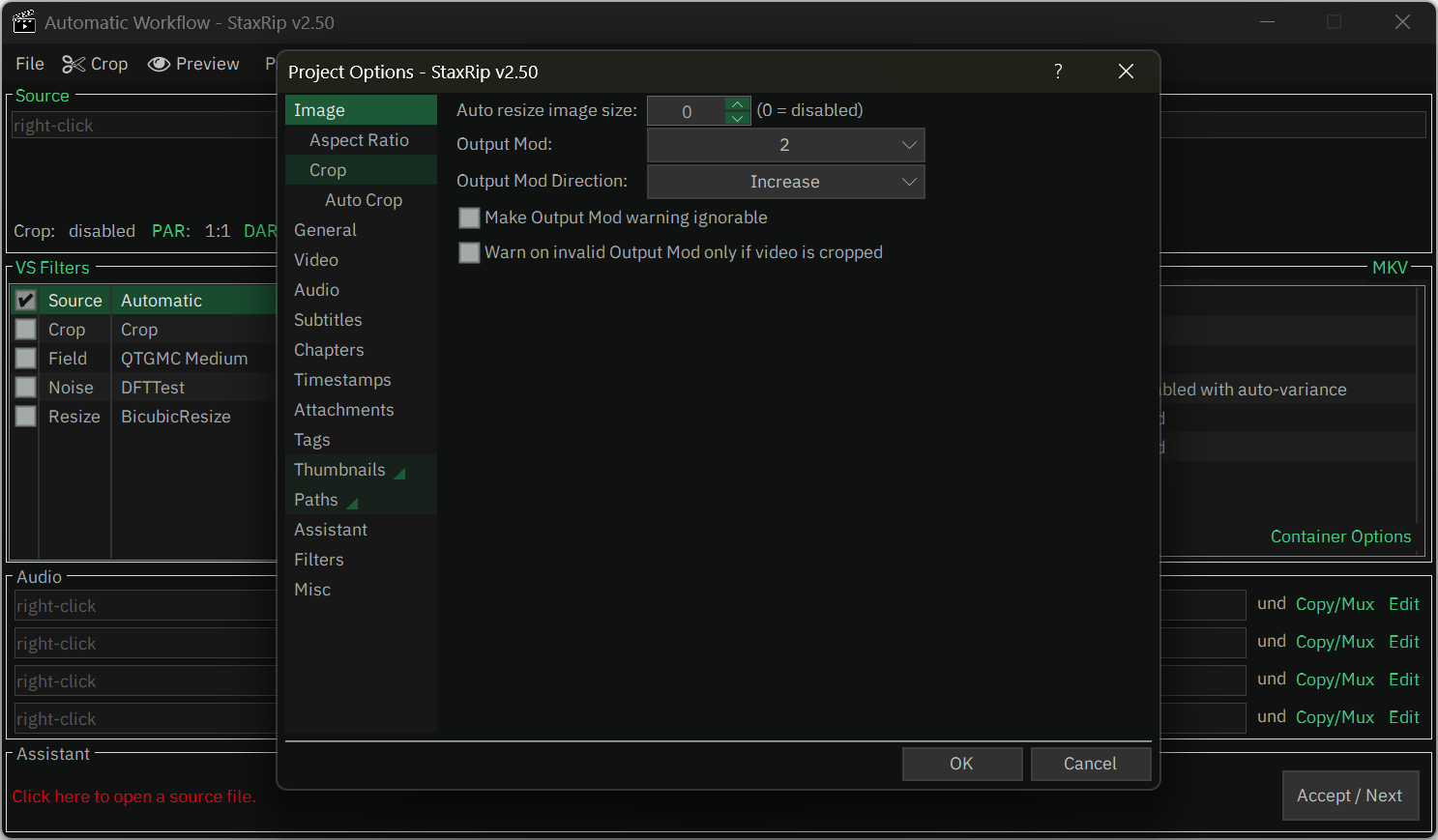Select the BicubicResize filter entry
The image size is (1438, 840).
pyautogui.click(x=176, y=417)
